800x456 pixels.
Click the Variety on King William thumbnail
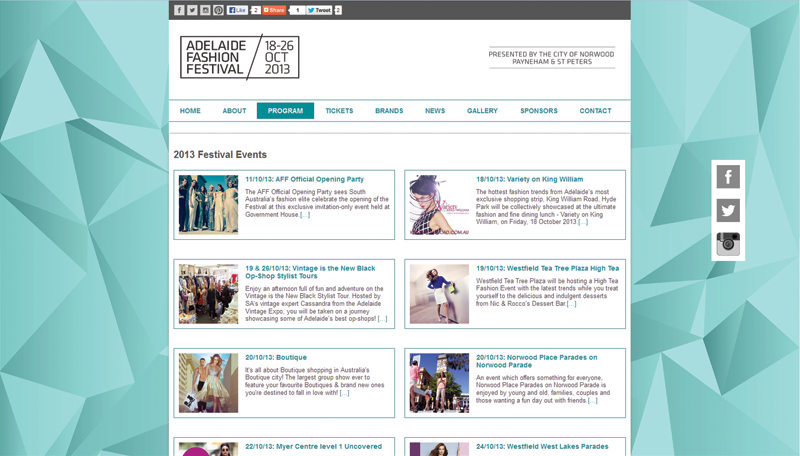pyautogui.click(x=439, y=205)
